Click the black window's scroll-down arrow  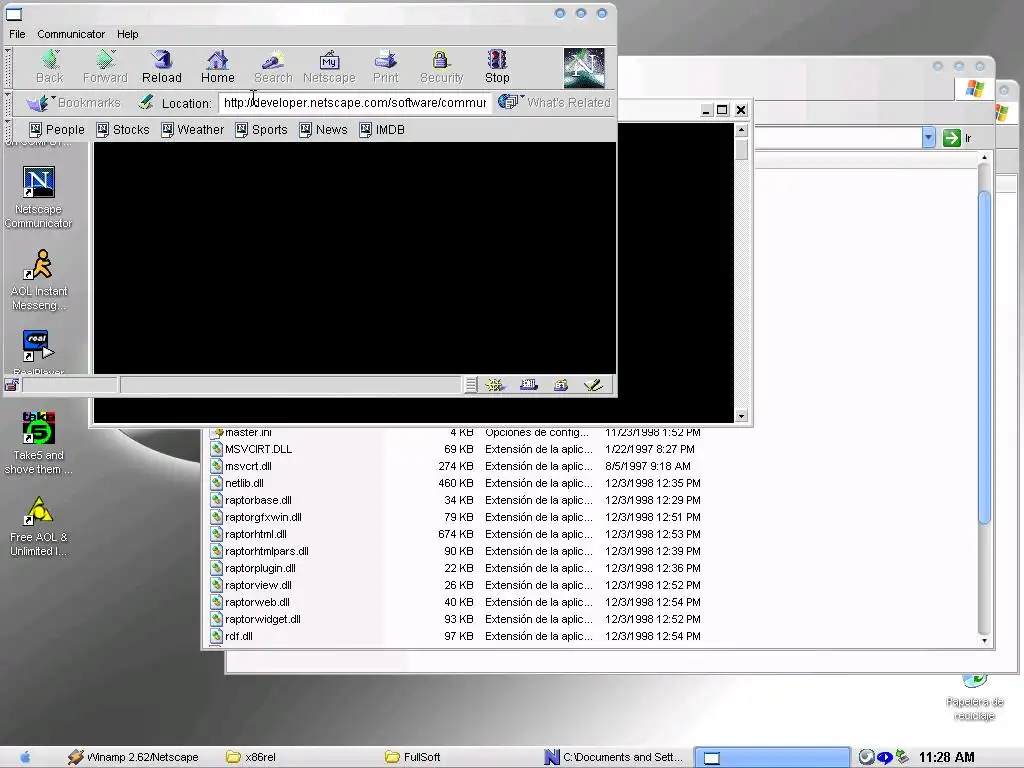(741, 416)
